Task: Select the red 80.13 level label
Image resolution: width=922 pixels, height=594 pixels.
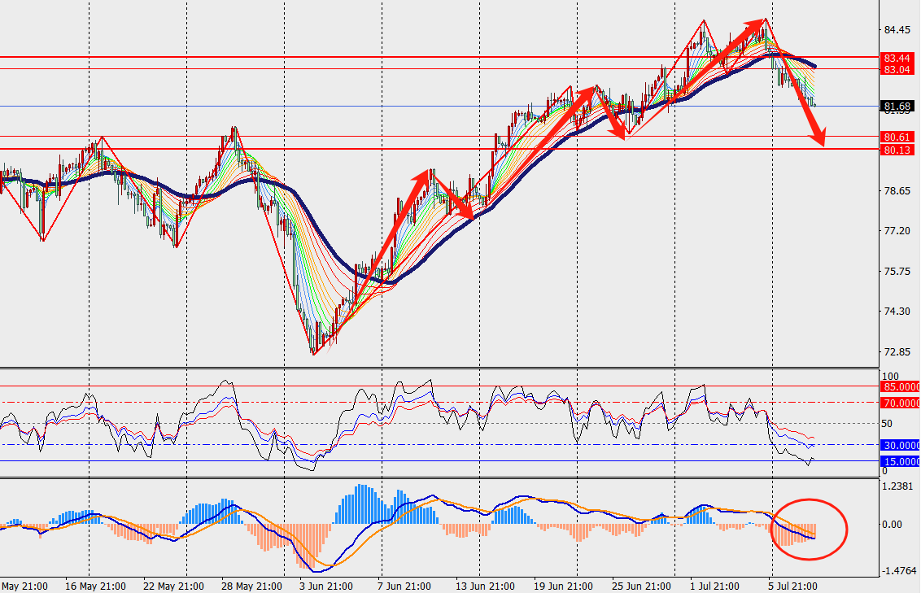Action: click(897, 150)
